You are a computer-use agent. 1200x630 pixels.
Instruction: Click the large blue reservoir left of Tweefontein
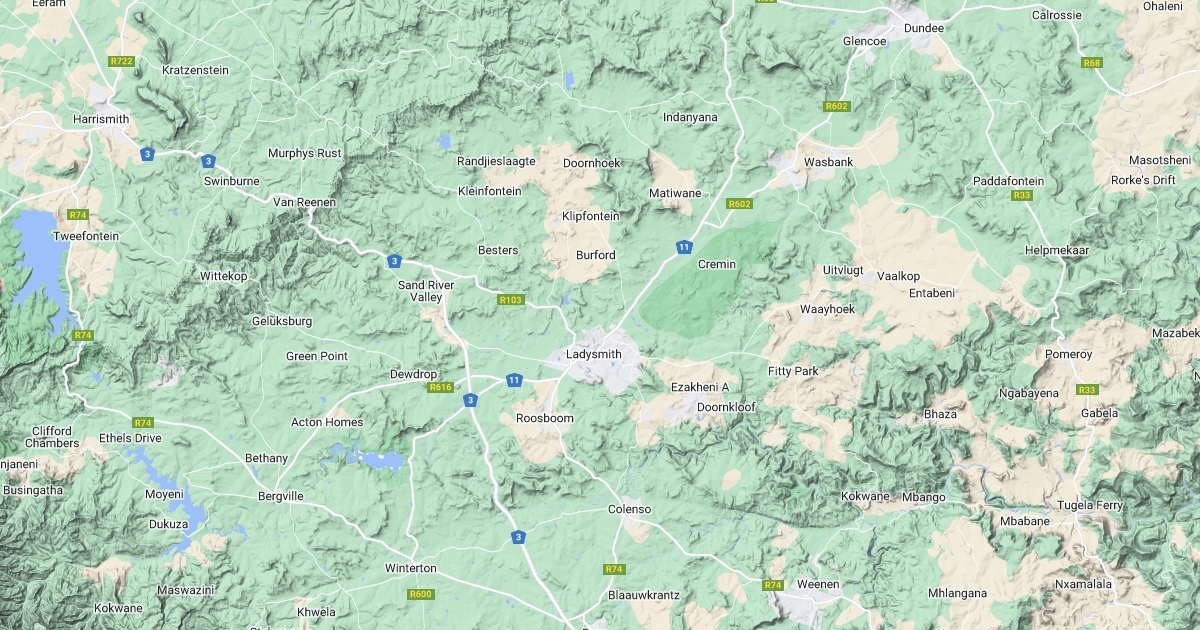tap(40, 265)
